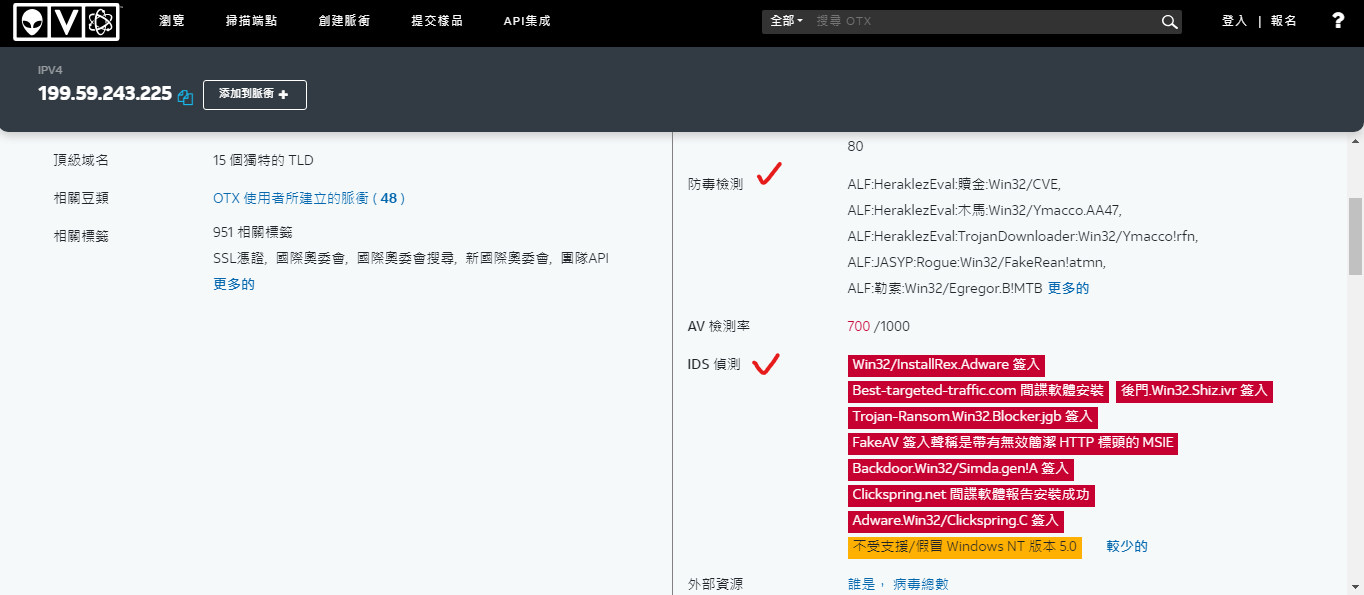The image size is (1364, 595).
Task: Select the orange Windows NT 版本 5.0 tag
Action: tap(965, 547)
